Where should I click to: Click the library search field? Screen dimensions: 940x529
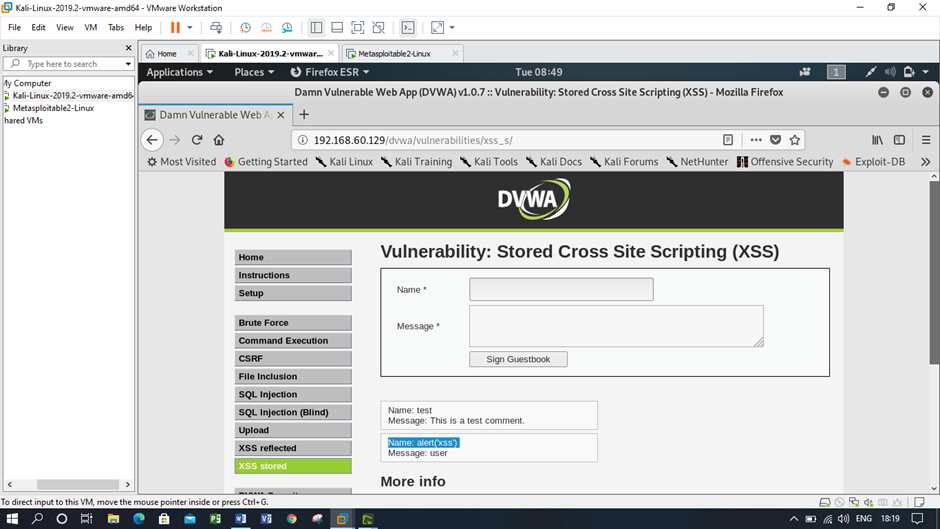point(68,64)
